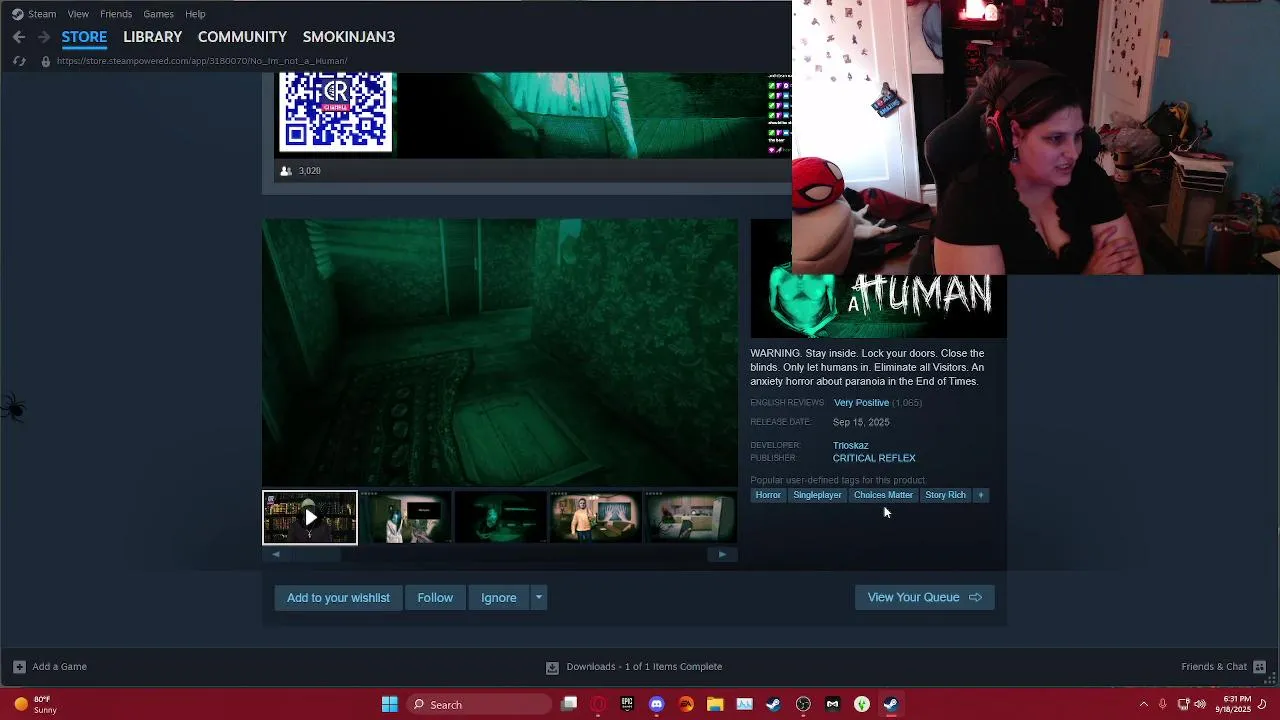The image size is (1280, 720).
Task: Reload the store page
Action: point(19,61)
